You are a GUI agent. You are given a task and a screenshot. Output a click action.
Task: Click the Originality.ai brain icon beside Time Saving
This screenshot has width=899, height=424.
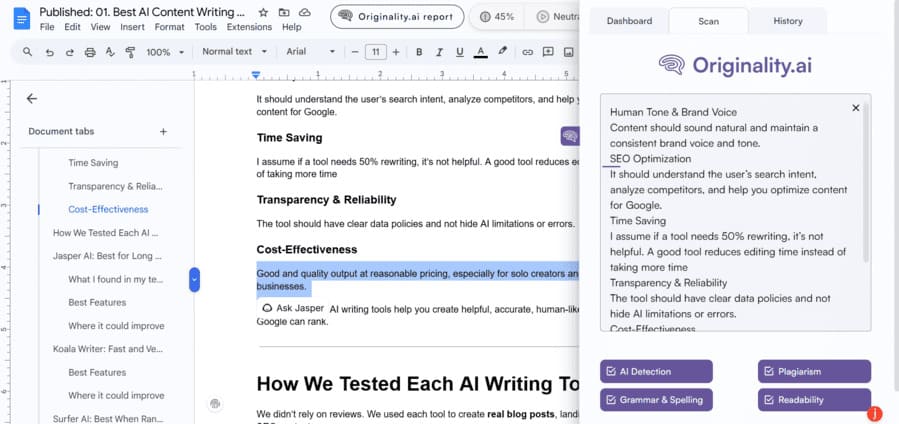click(570, 136)
